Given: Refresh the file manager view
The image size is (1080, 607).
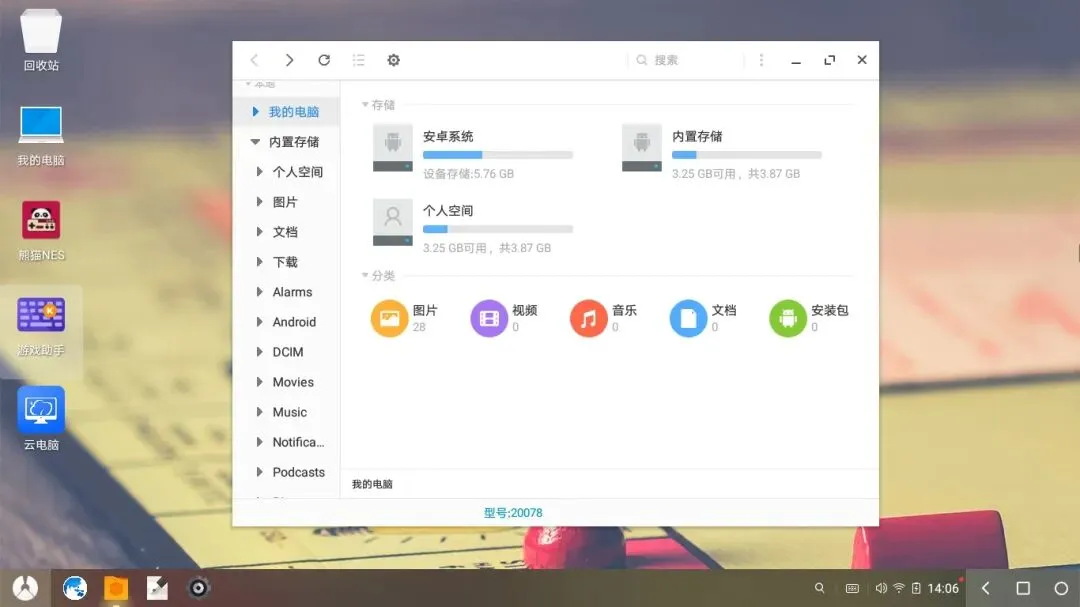Looking at the screenshot, I should pos(324,60).
